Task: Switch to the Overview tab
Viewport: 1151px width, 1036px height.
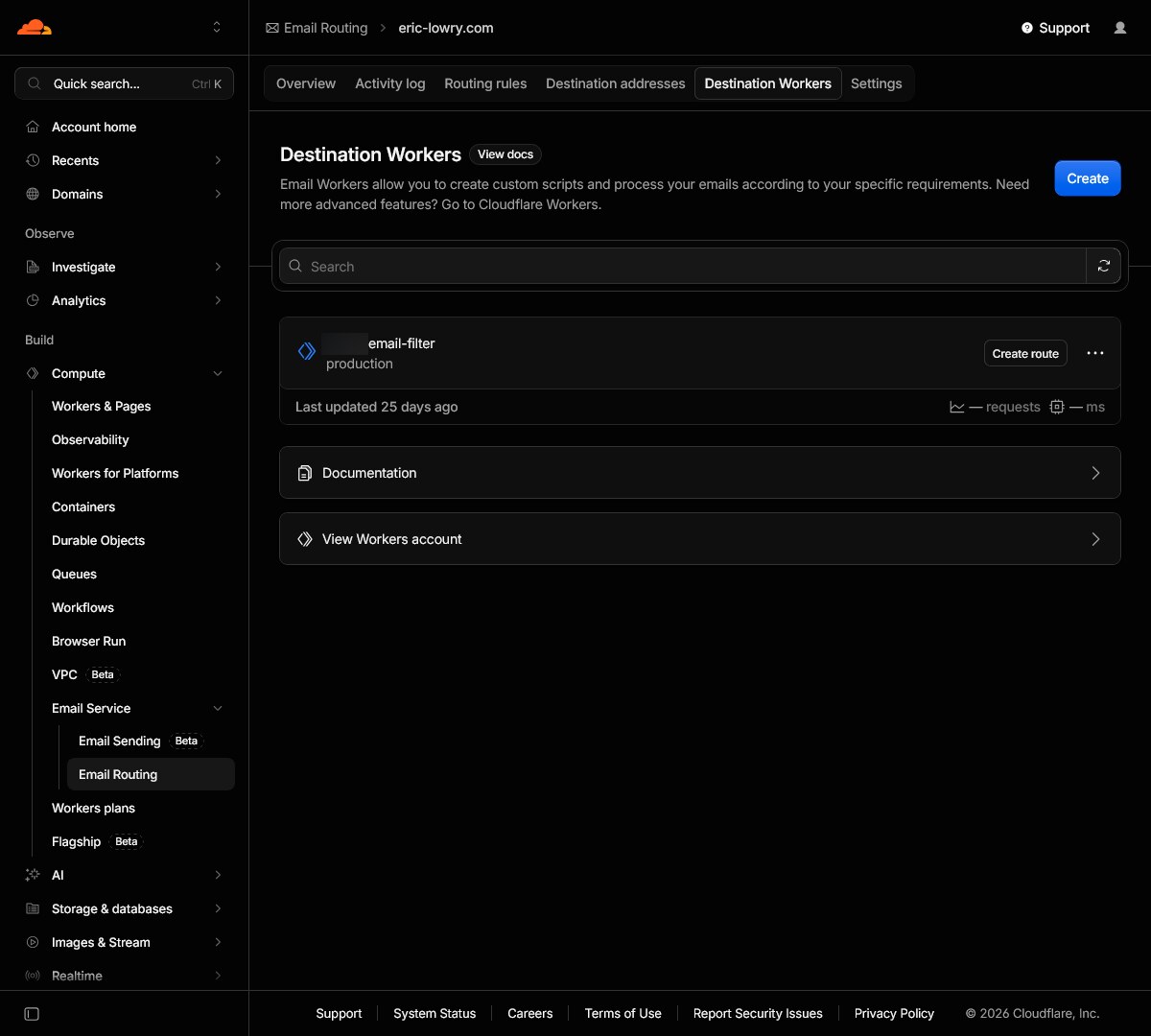Action: click(x=306, y=83)
